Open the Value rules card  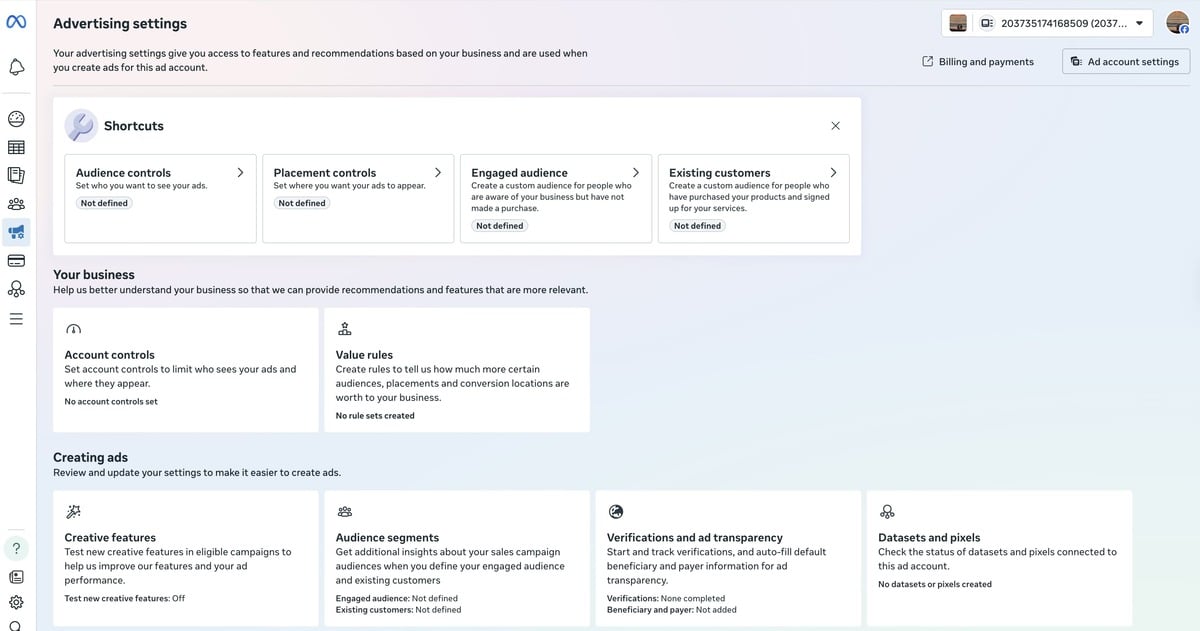pyautogui.click(x=457, y=370)
